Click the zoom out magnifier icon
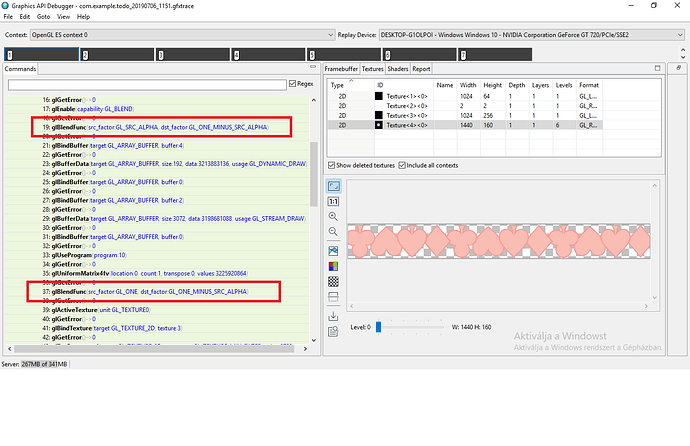The width and height of the screenshot is (690, 446). click(x=333, y=233)
